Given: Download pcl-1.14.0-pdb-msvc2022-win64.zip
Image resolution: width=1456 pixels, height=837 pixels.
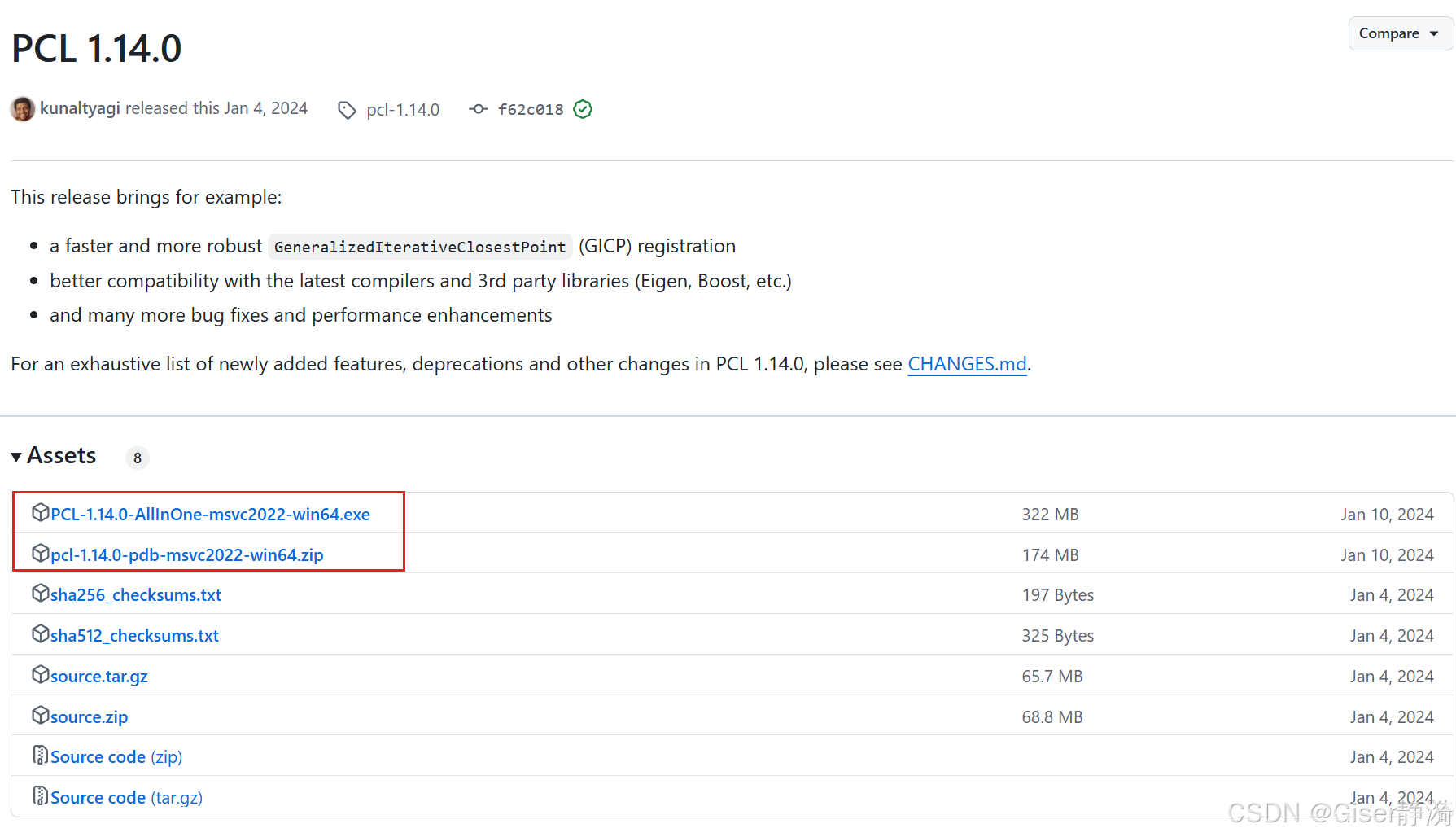Looking at the screenshot, I should [x=186, y=554].
